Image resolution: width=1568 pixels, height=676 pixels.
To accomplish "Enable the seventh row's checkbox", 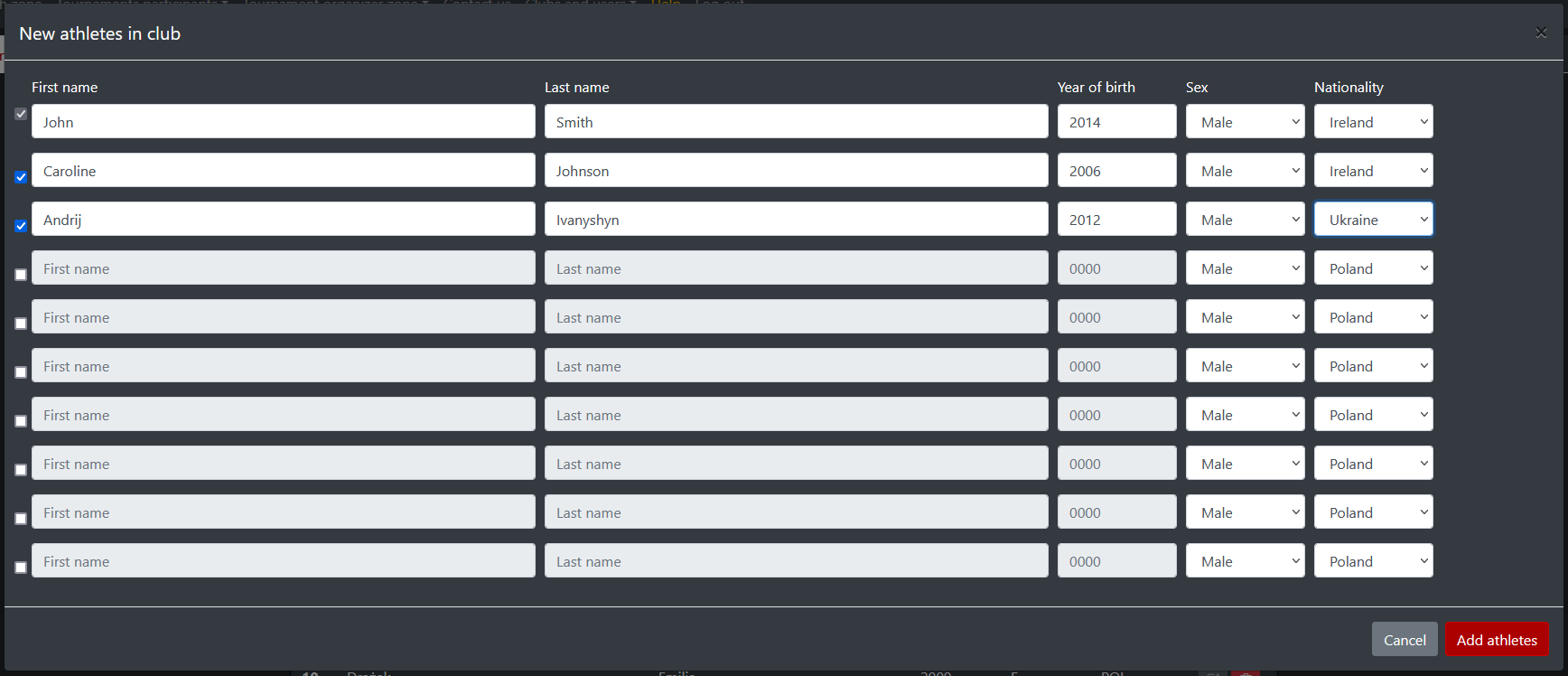I will [21, 421].
